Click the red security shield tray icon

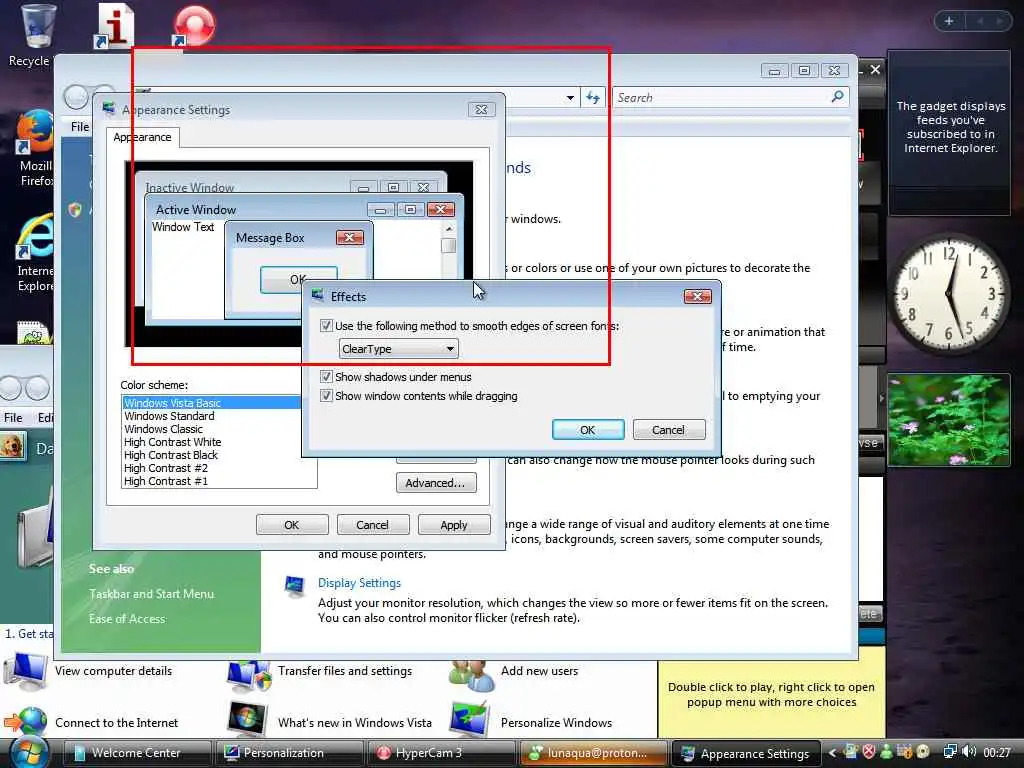tap(869, 752)
